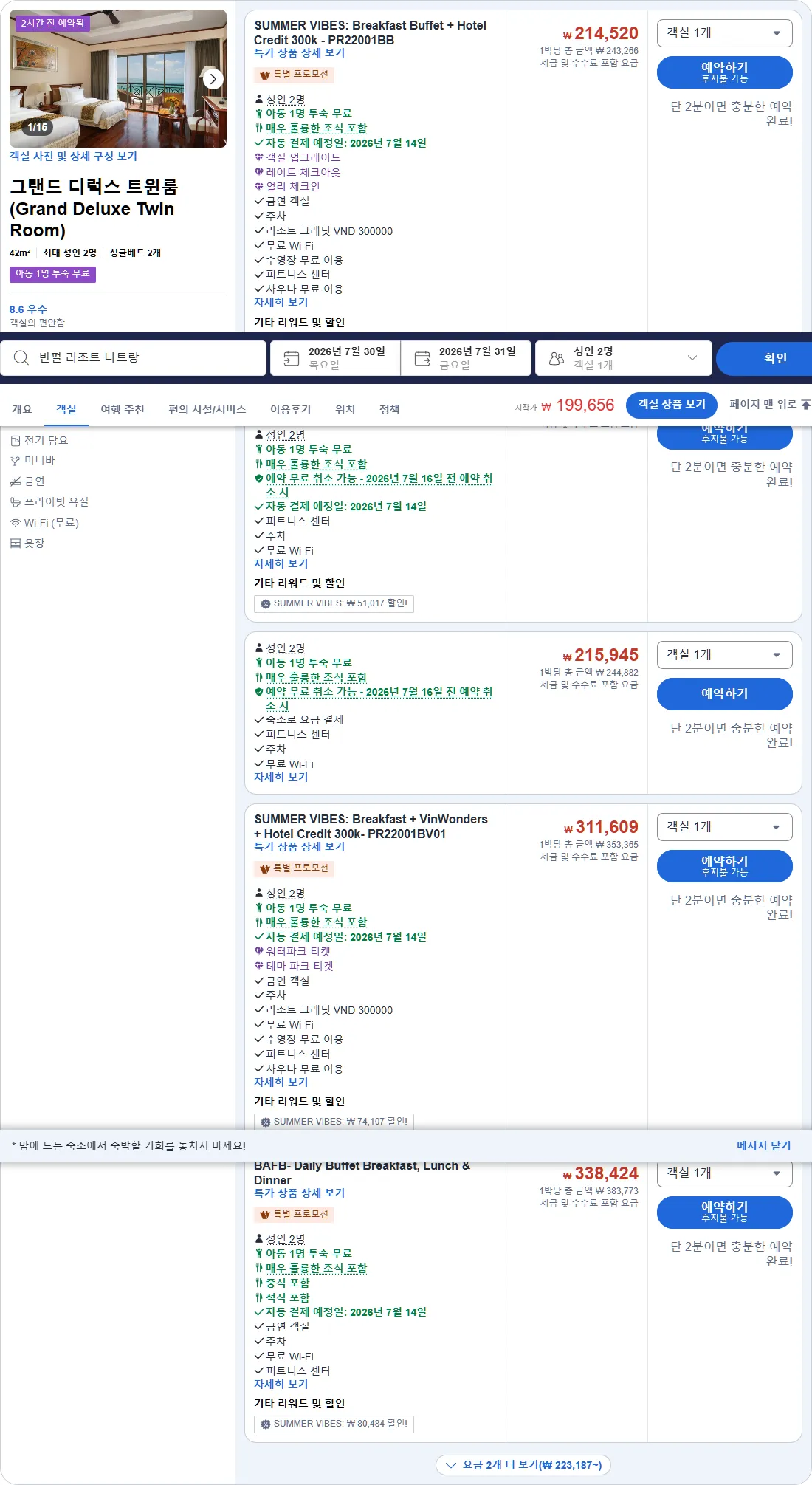Click the check-out calendar icon
The width and height of the screenshot is (812, 1485).
point(422,359)
